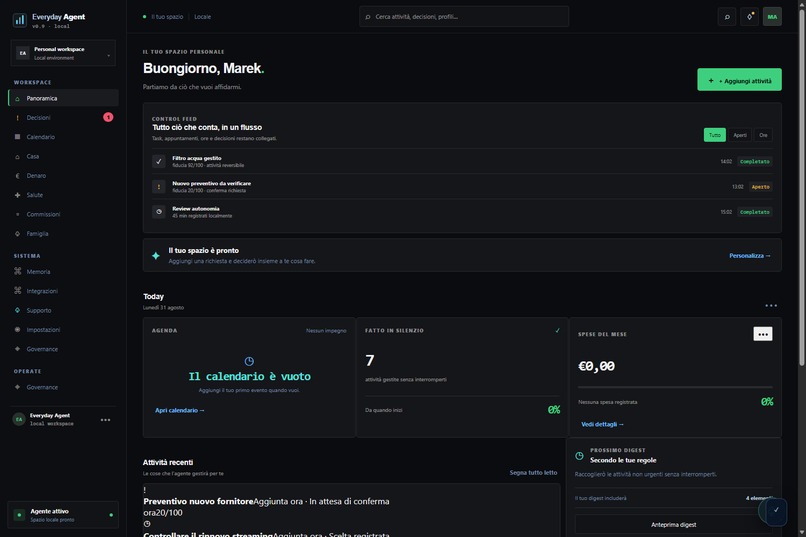Click the Impostazioni settings icon
Viewport: 806px width, 537px height.
click(x=17, y=329)
